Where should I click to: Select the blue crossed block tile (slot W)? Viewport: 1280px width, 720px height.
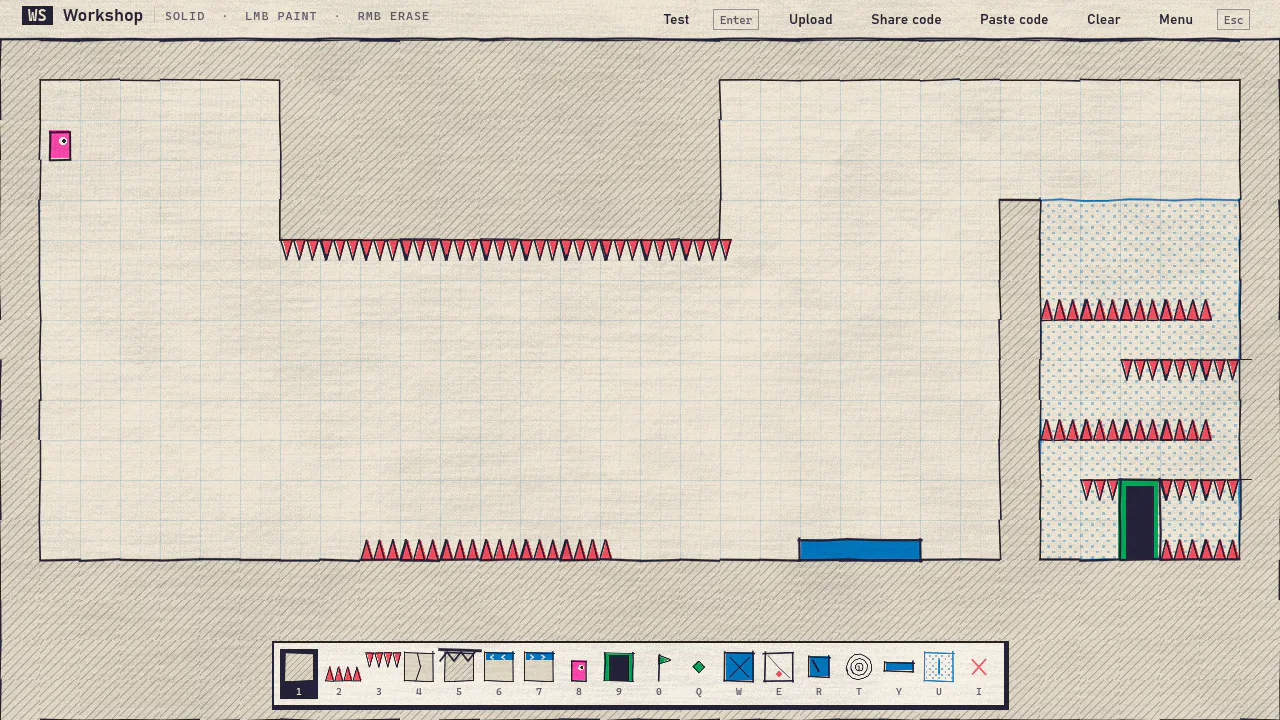[739, 667]
